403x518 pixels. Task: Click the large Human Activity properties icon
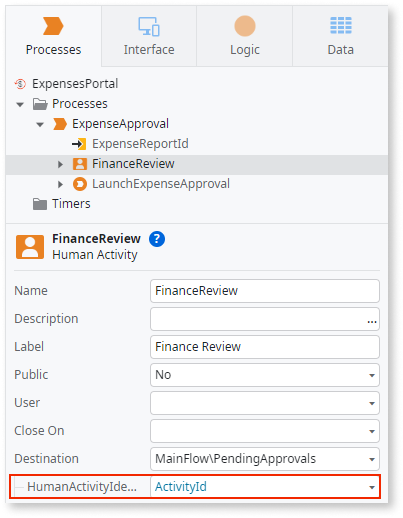pos(30,247)
